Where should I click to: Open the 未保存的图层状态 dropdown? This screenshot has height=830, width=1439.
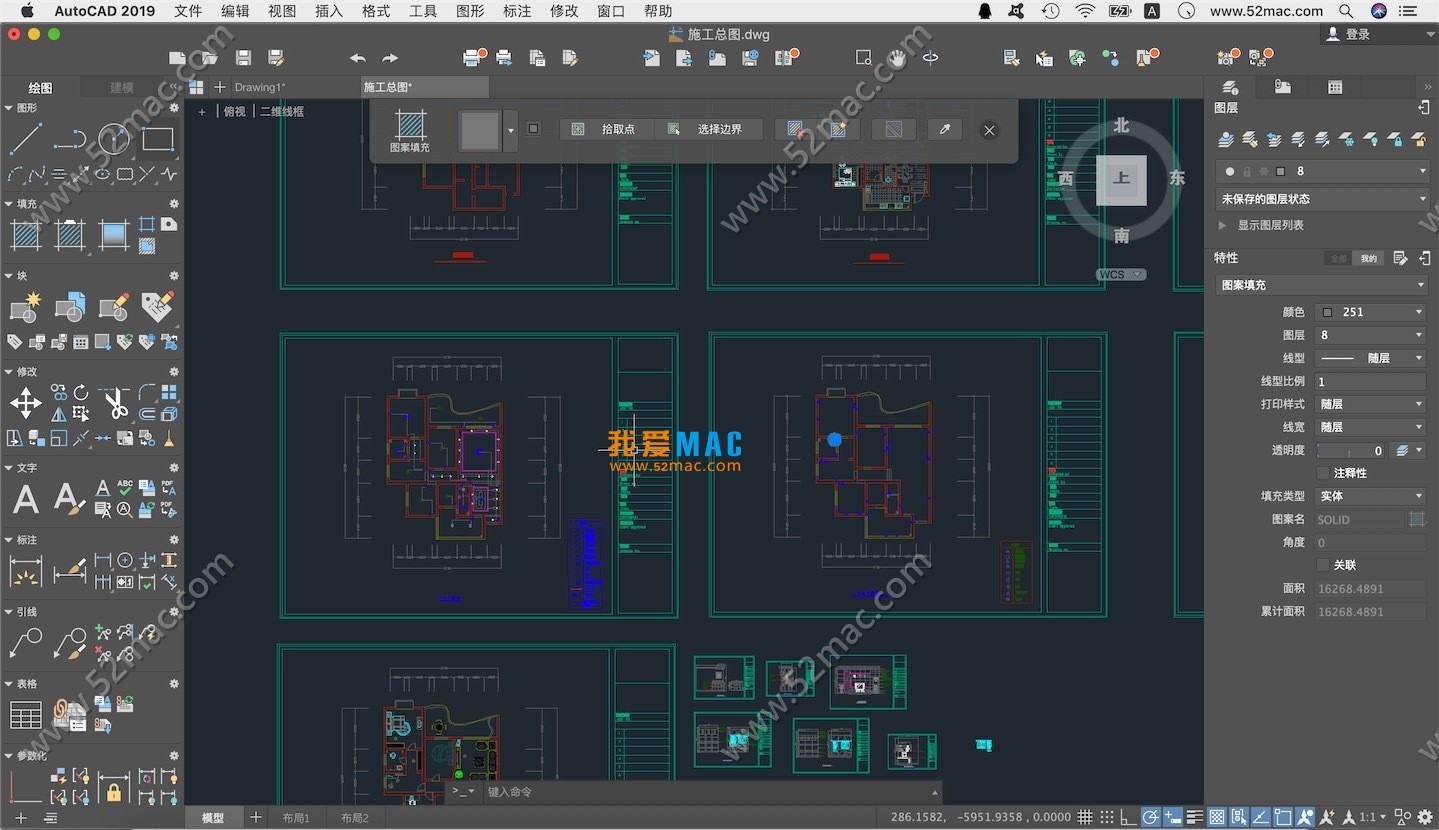[1321, 199]
